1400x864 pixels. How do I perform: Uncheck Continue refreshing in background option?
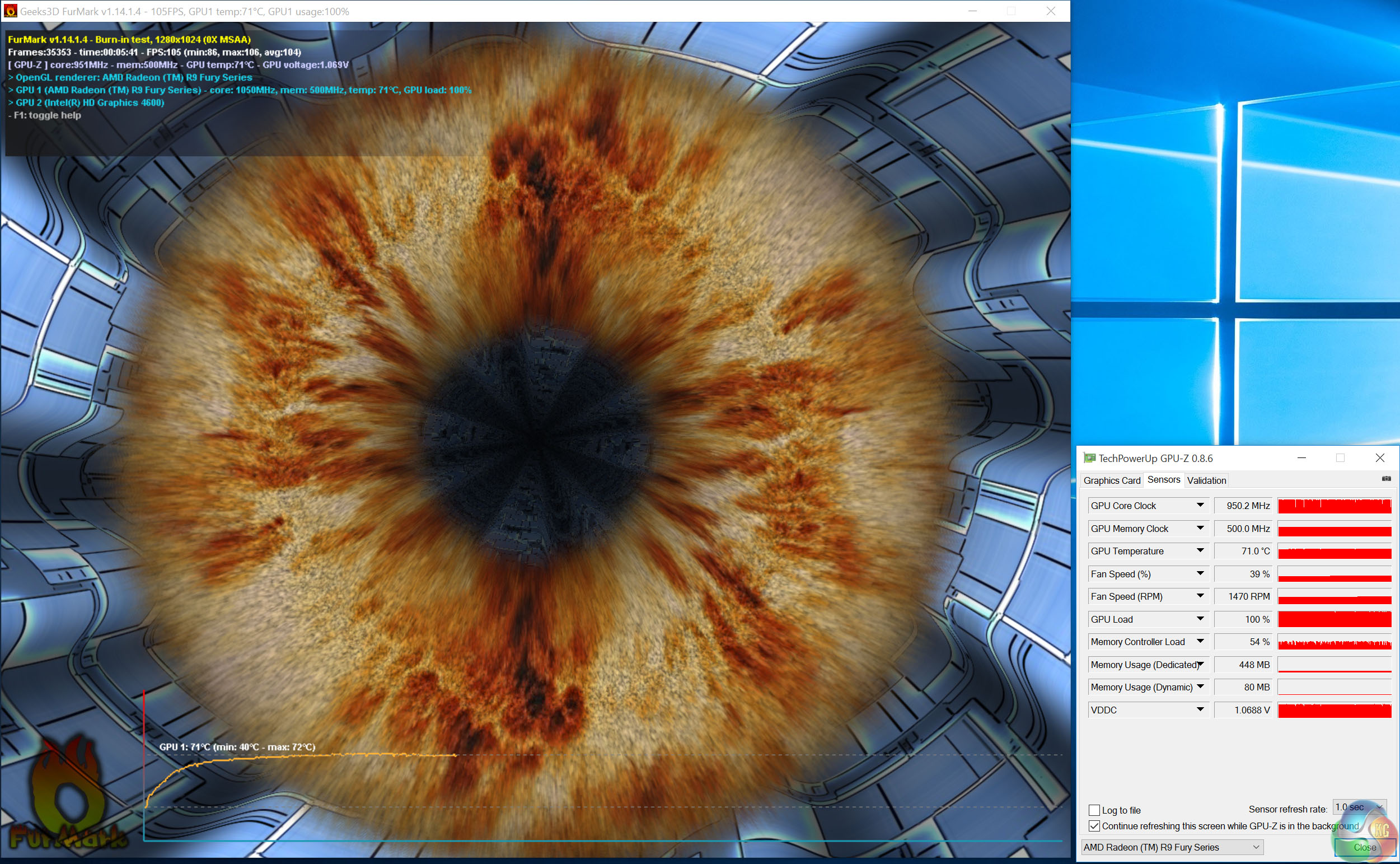pyautogui.click(x=1094, y=826)
